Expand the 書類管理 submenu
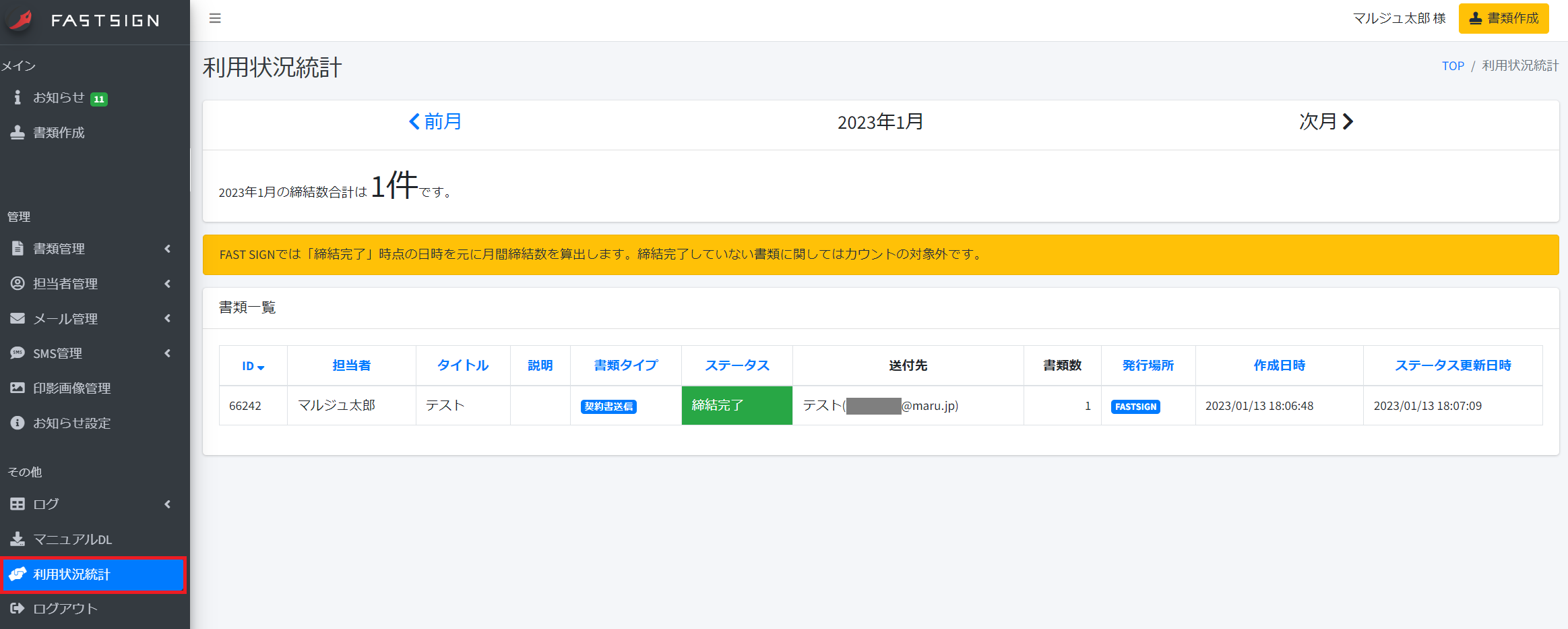1568x629 pixels. [167, 249]
